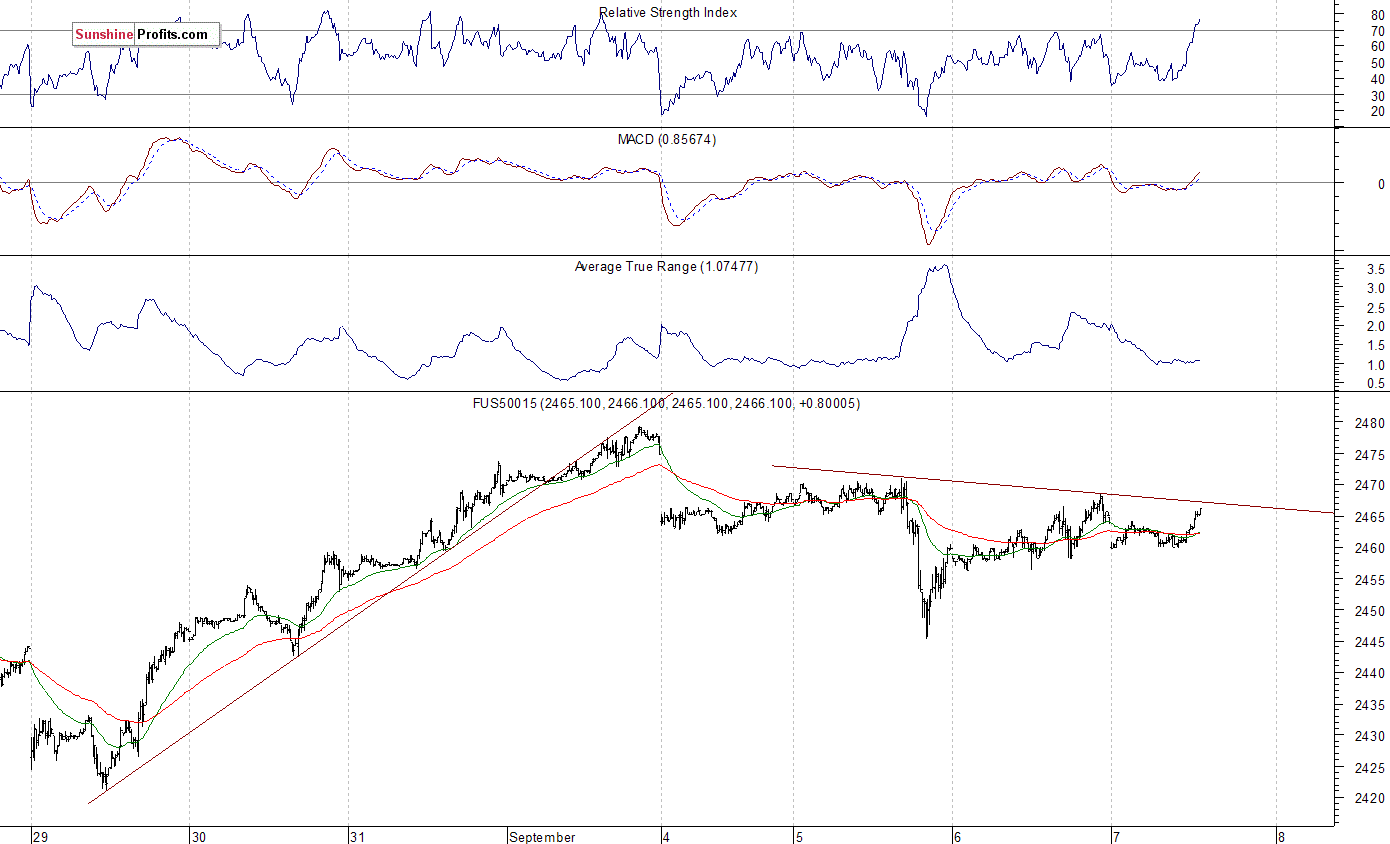Click the 5 date label on axis

798,837
